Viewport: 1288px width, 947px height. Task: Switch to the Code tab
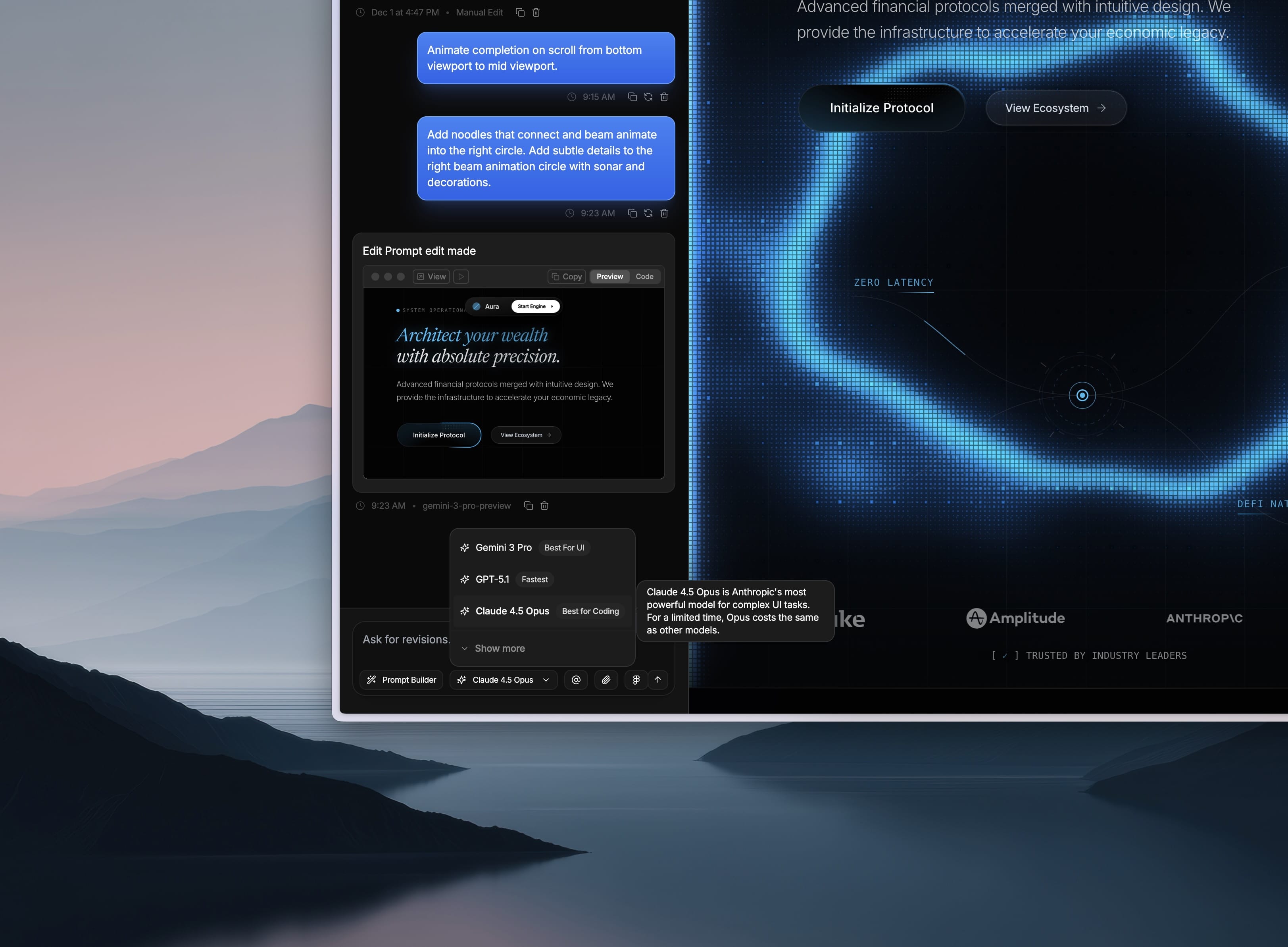click(644, 276)
